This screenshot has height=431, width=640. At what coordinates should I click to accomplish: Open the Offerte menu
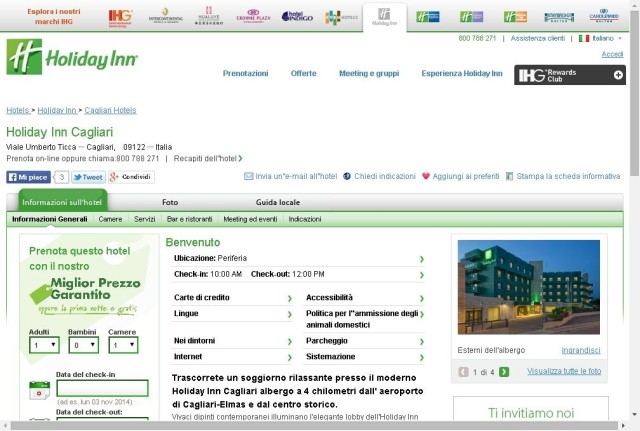coord(303,73)
